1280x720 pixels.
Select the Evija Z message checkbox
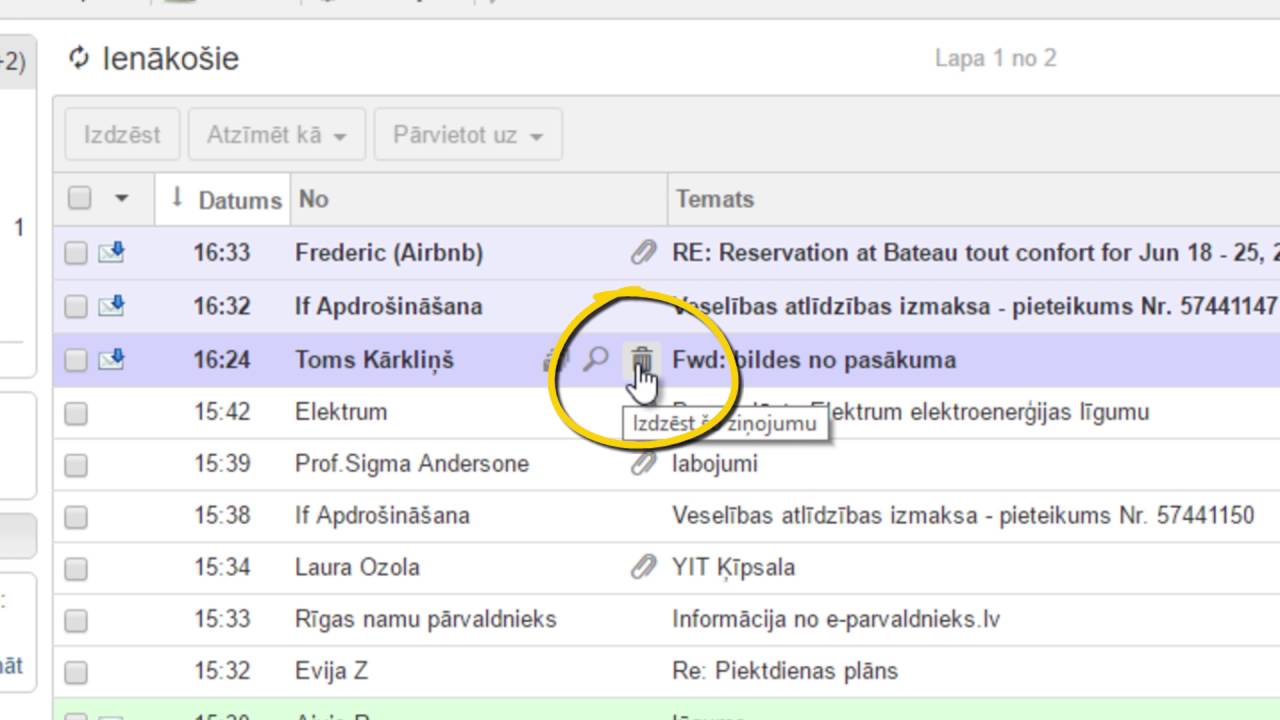click(x=76, y=672)
